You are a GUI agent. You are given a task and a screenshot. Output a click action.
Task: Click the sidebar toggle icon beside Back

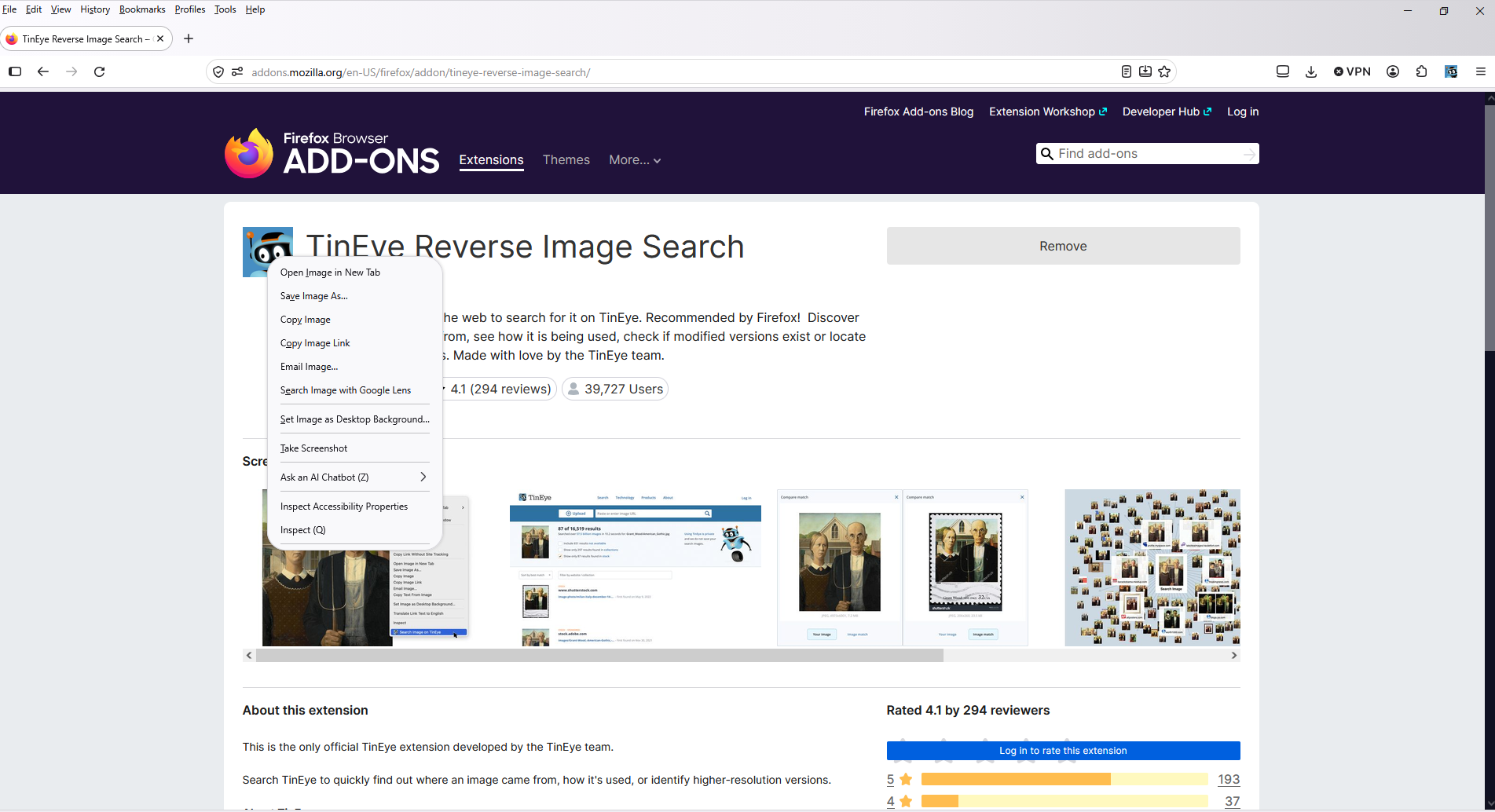(15, 71)
